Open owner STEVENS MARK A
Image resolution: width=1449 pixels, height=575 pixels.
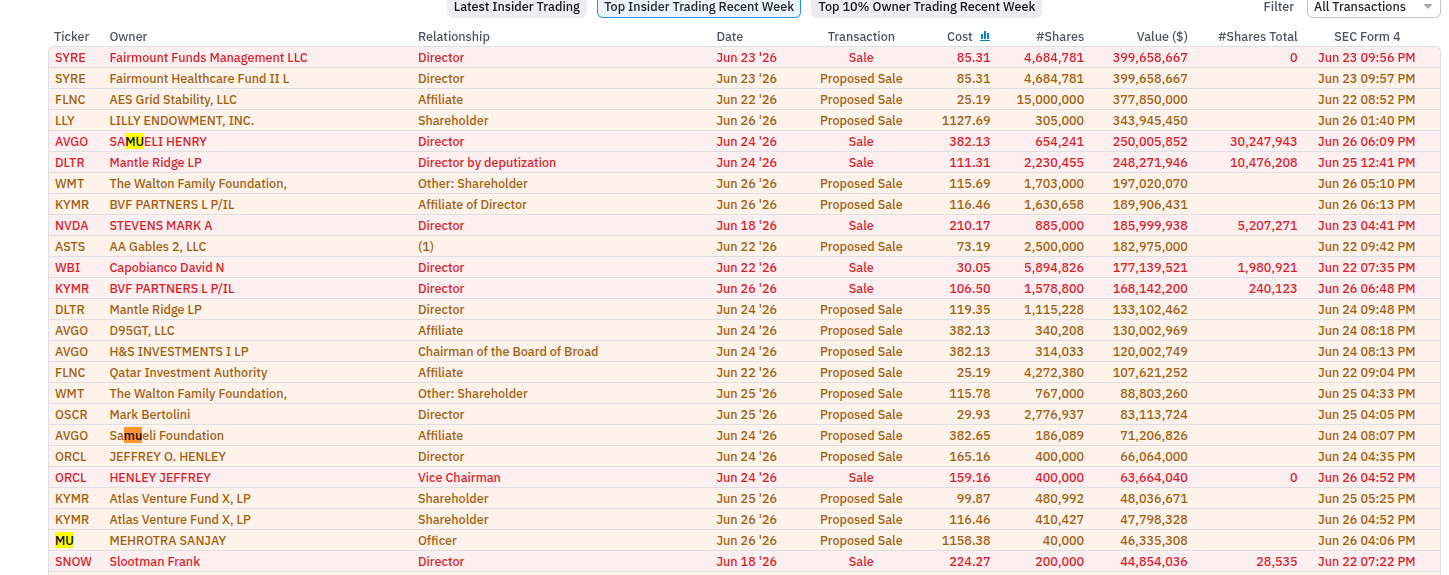click(x=161, y=225)
